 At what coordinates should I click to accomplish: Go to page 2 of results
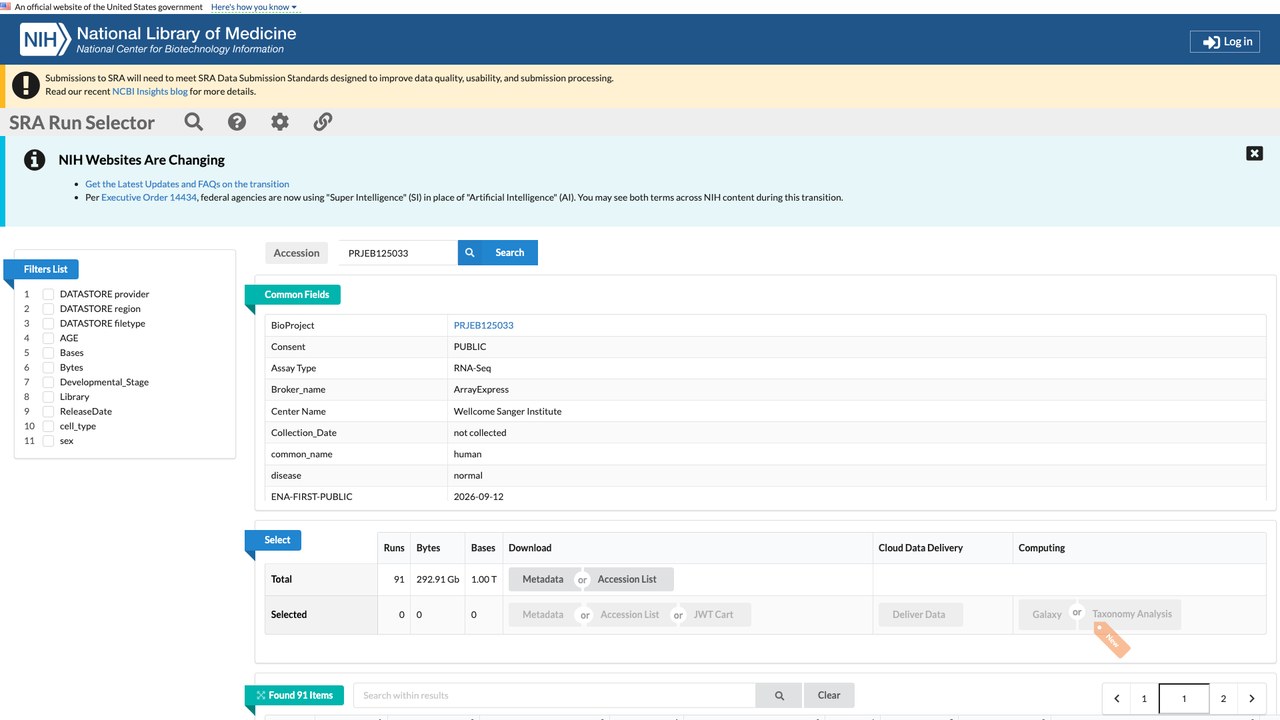(1223, 699)
